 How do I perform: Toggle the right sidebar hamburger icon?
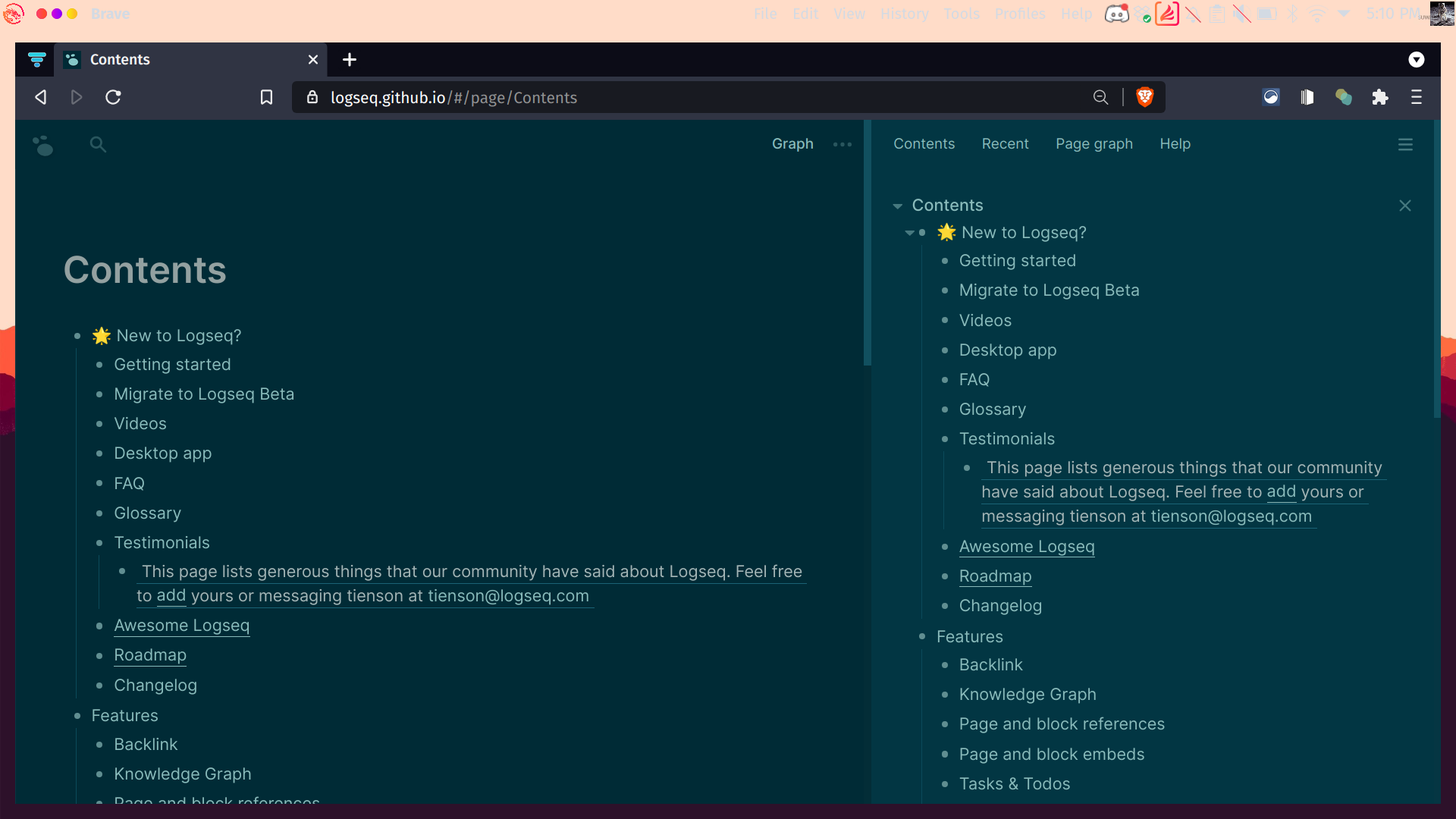[1405, 144]
